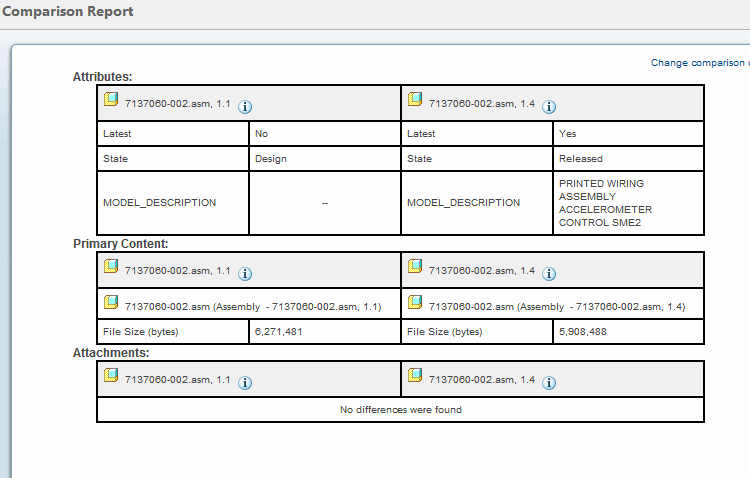The width and height of the screenshot is (750, 478).
Task: Select '7137060-002.asm, 1.1' text in Attributes header
Action: tap(177, 104)
